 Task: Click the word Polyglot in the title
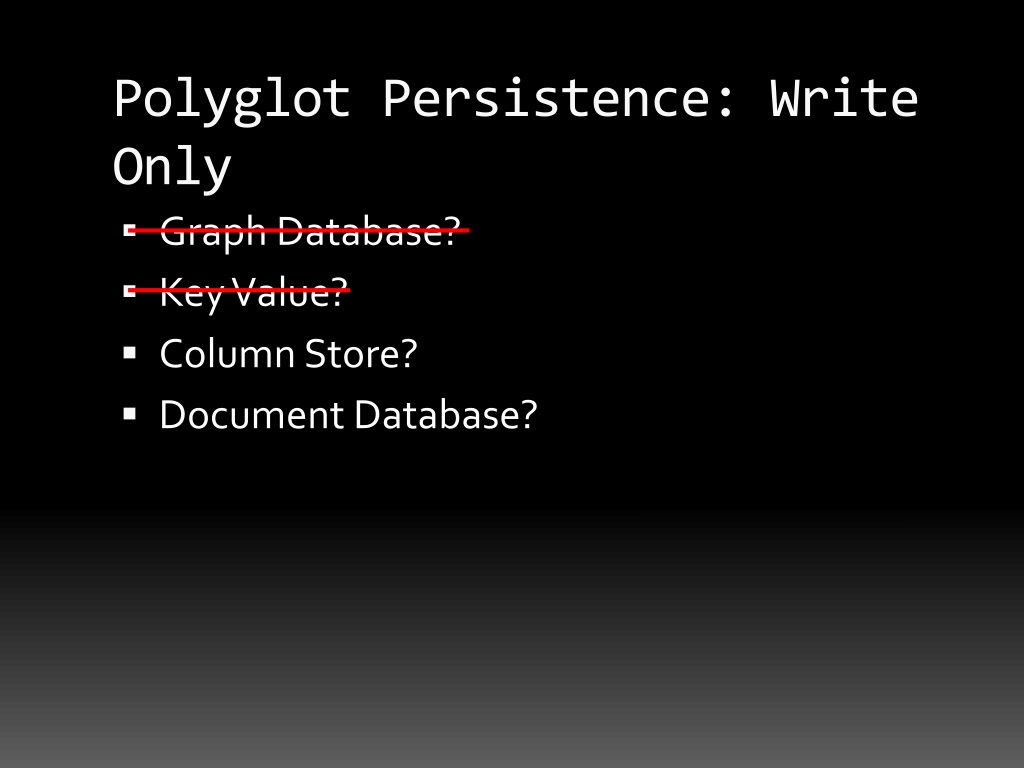[x=232, y=100]
